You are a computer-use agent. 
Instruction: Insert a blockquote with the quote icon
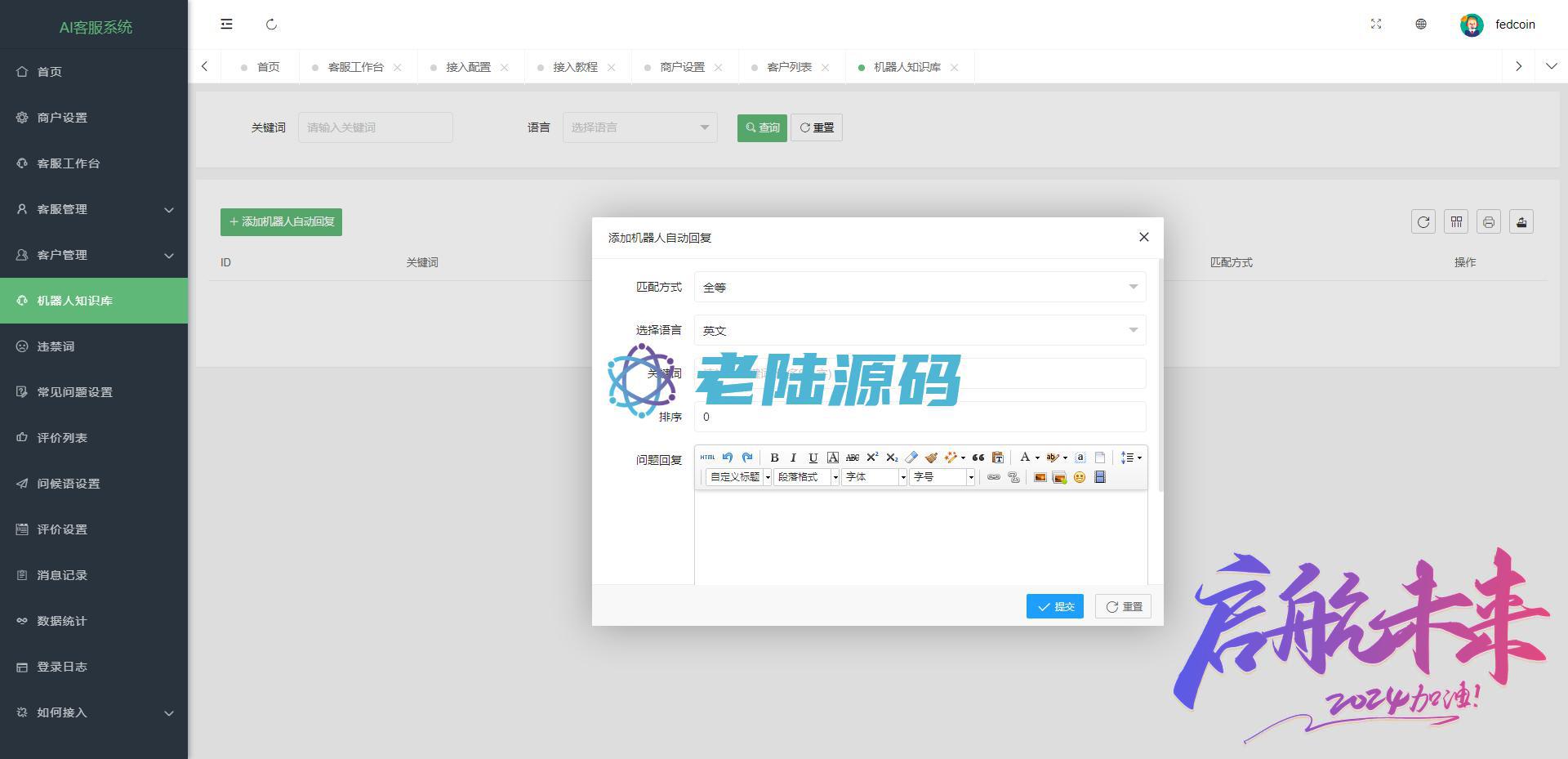tap(978, 458)
